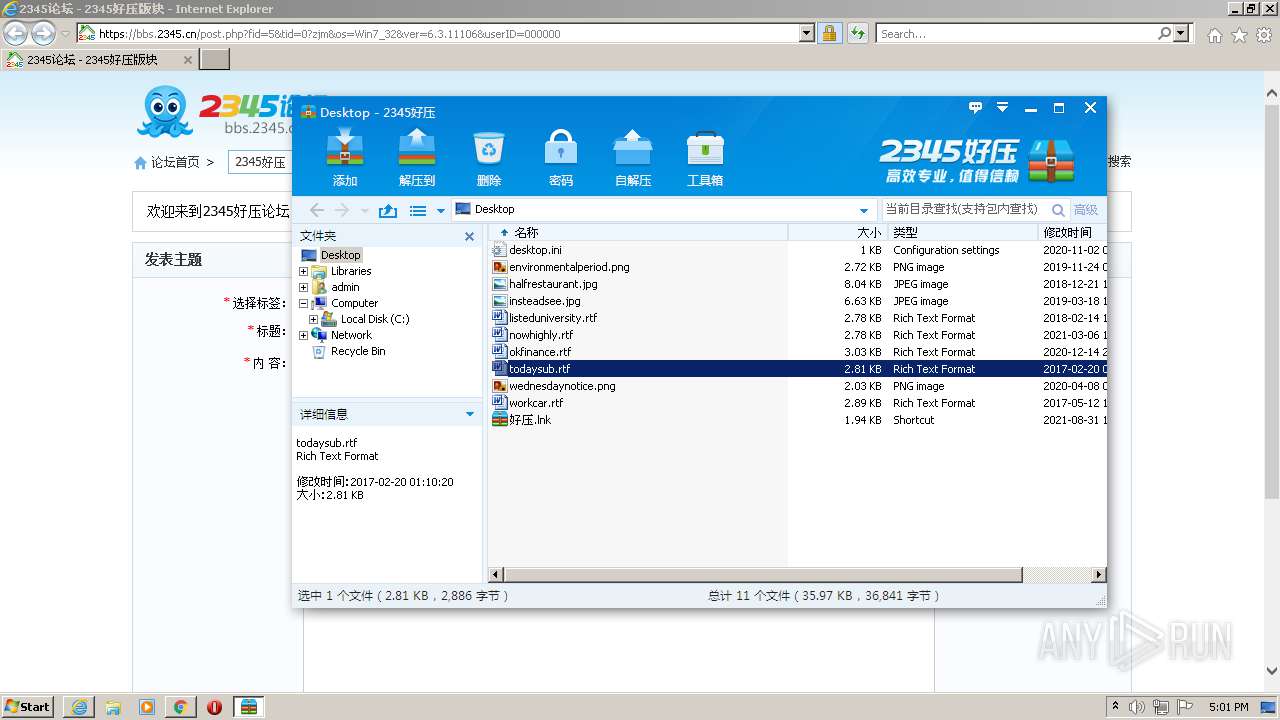Click the 添加 (Add) archive icon
The height and width of the screenshot is (720, 1280).
click(345, 158)
